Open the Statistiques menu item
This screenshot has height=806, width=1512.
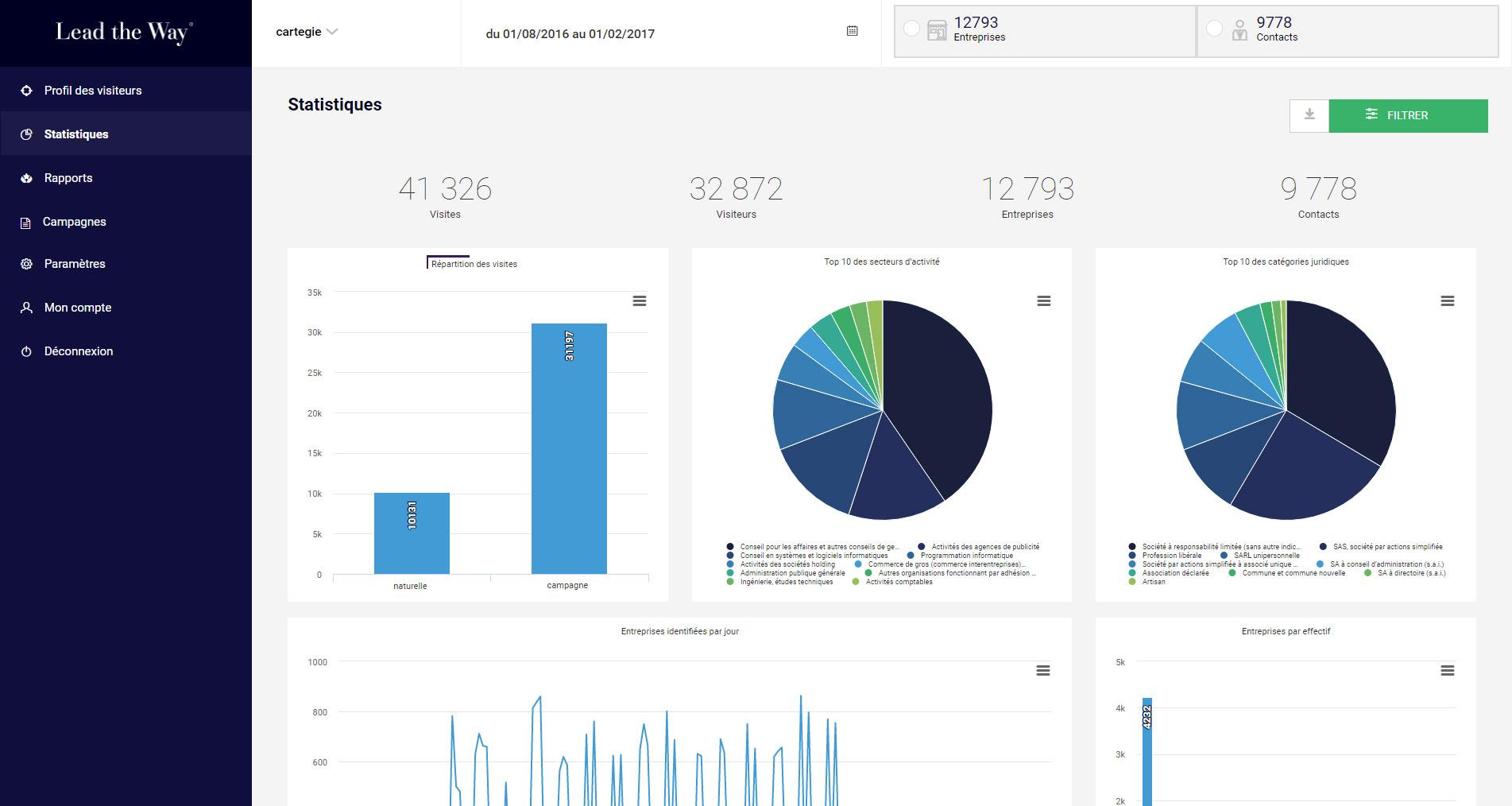(126, 134)
